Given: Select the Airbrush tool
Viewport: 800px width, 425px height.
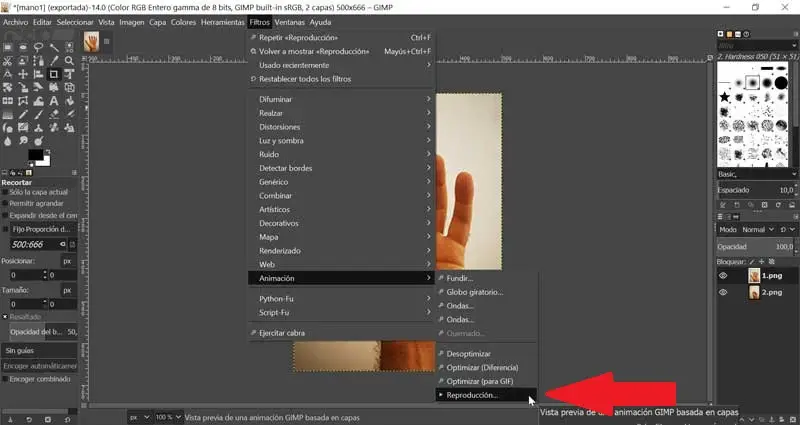Looking at the screenshot, I should (x=69, y=115).
